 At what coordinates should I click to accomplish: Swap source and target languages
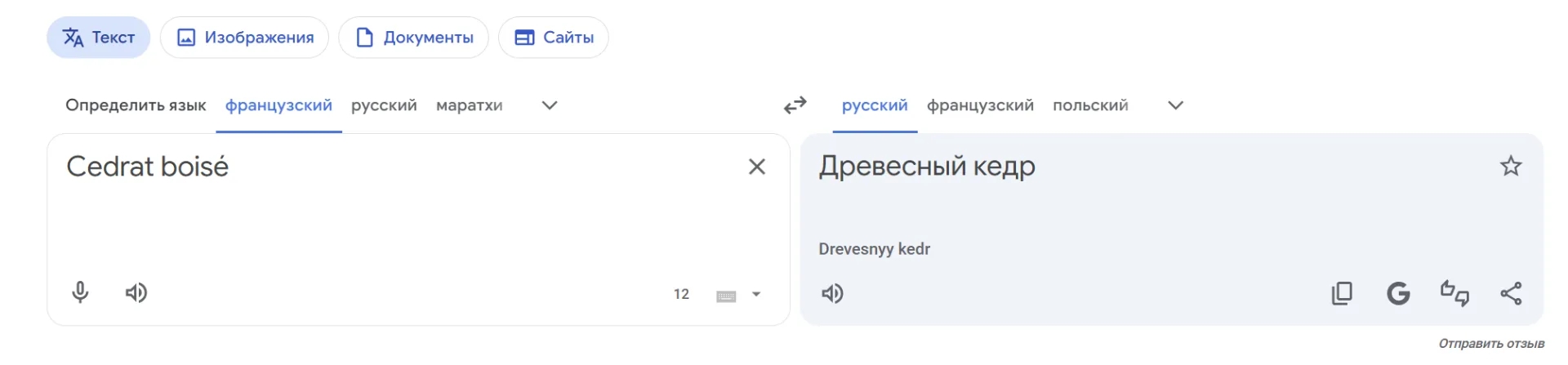coord(795,105)
